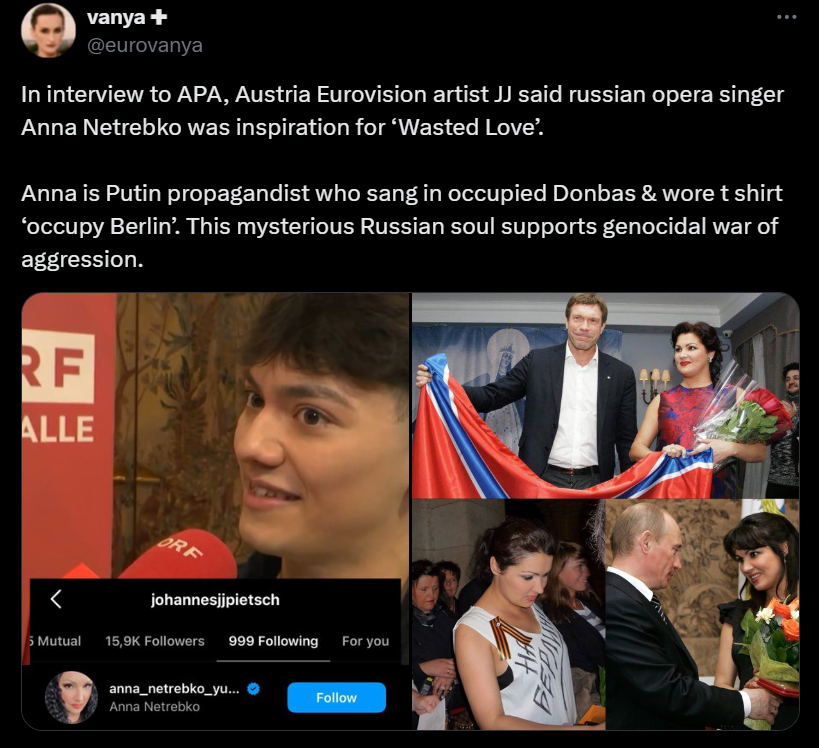This screenshot has height=748, width=819.
Task: Click the red ORF microphone in image
Action: tap(178, 556)
